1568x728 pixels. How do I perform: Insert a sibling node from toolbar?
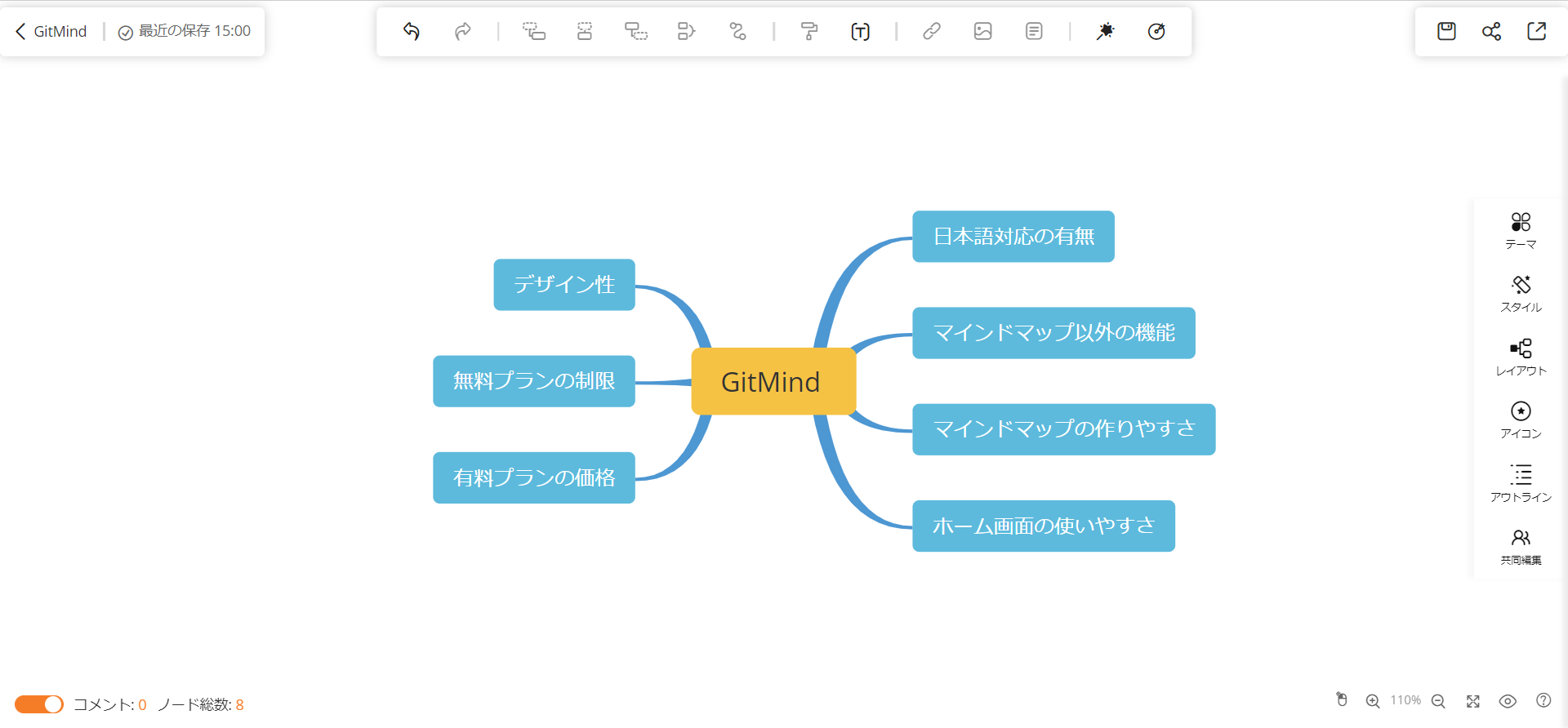point(585,31)
